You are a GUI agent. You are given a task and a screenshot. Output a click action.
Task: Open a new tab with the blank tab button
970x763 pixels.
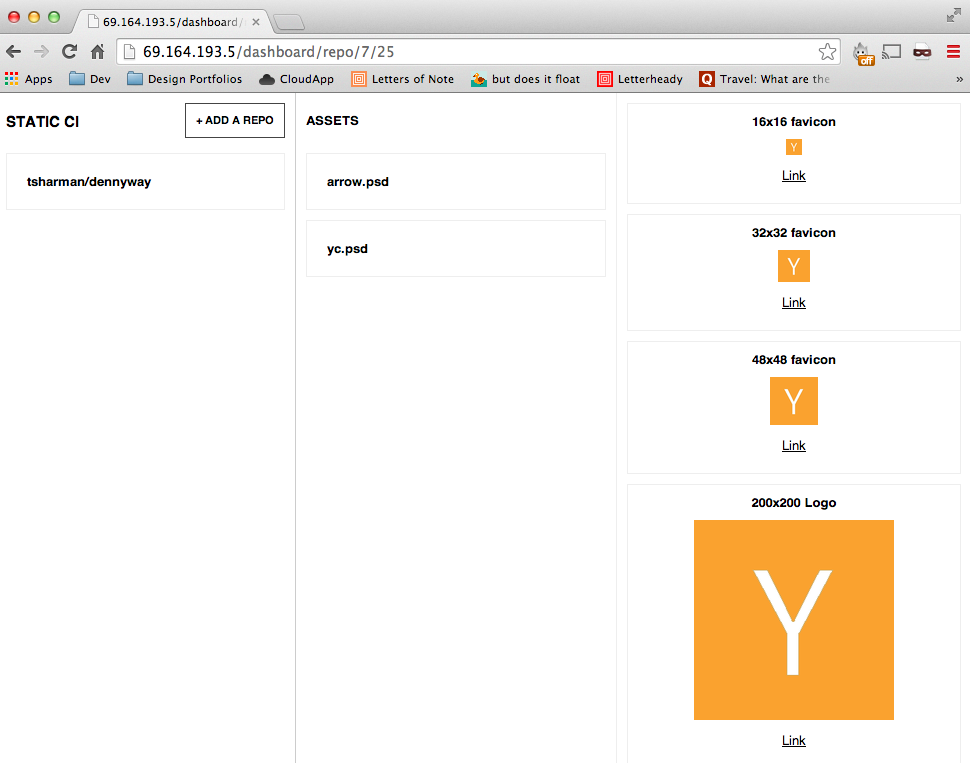coord(289,23)
